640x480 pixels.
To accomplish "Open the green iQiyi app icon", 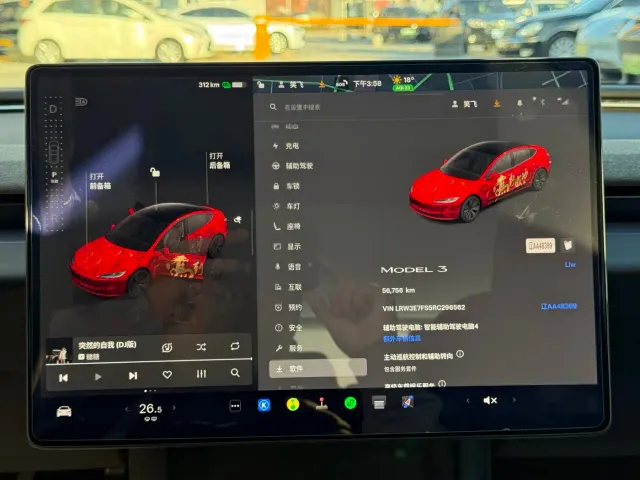I will [350, 403].
